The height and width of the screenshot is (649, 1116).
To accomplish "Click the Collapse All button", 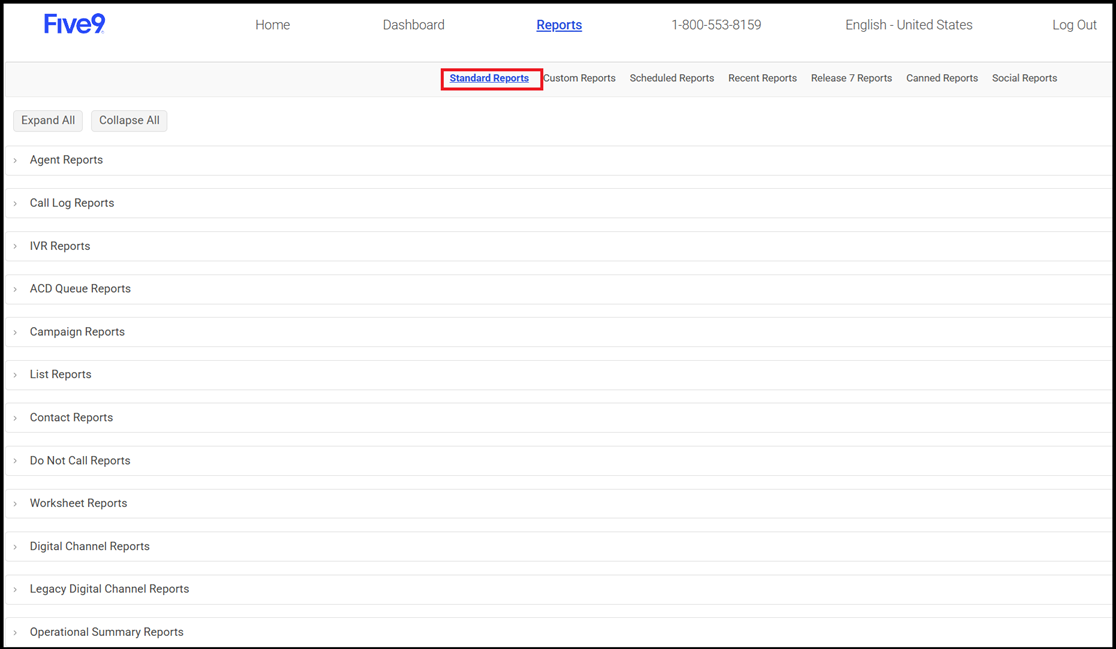I will [130, 121].
